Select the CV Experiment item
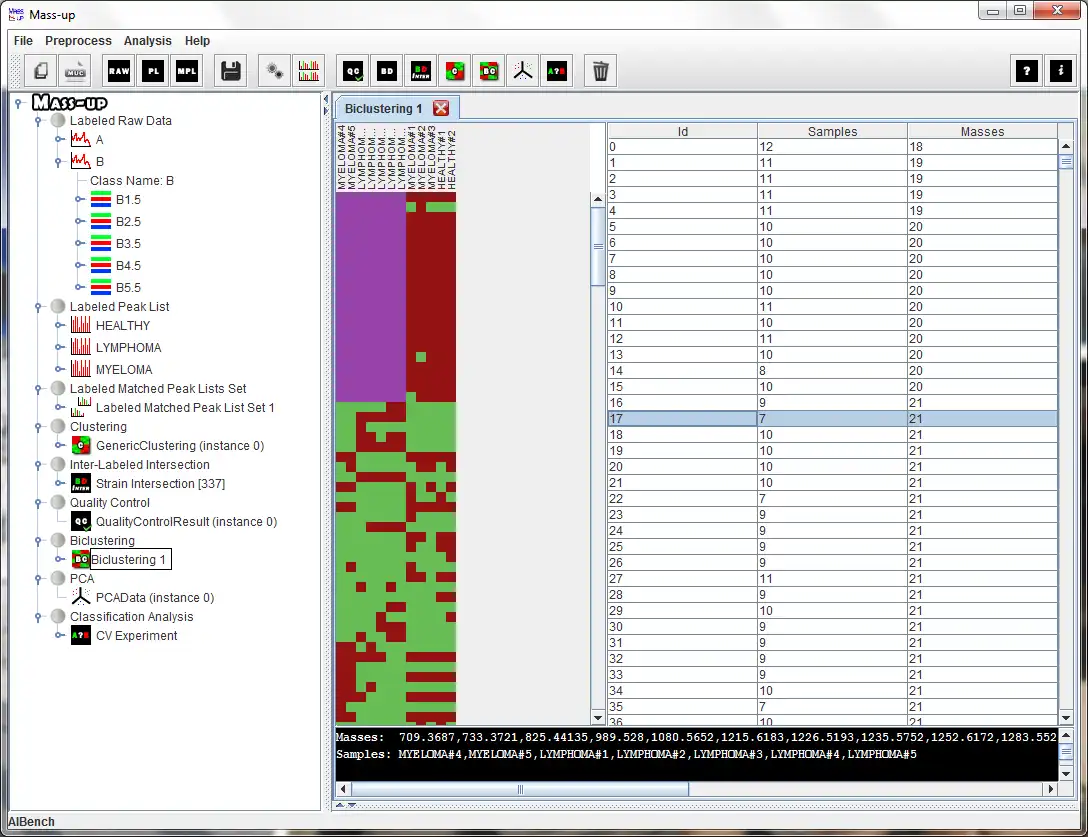 [x=136, y=636]
